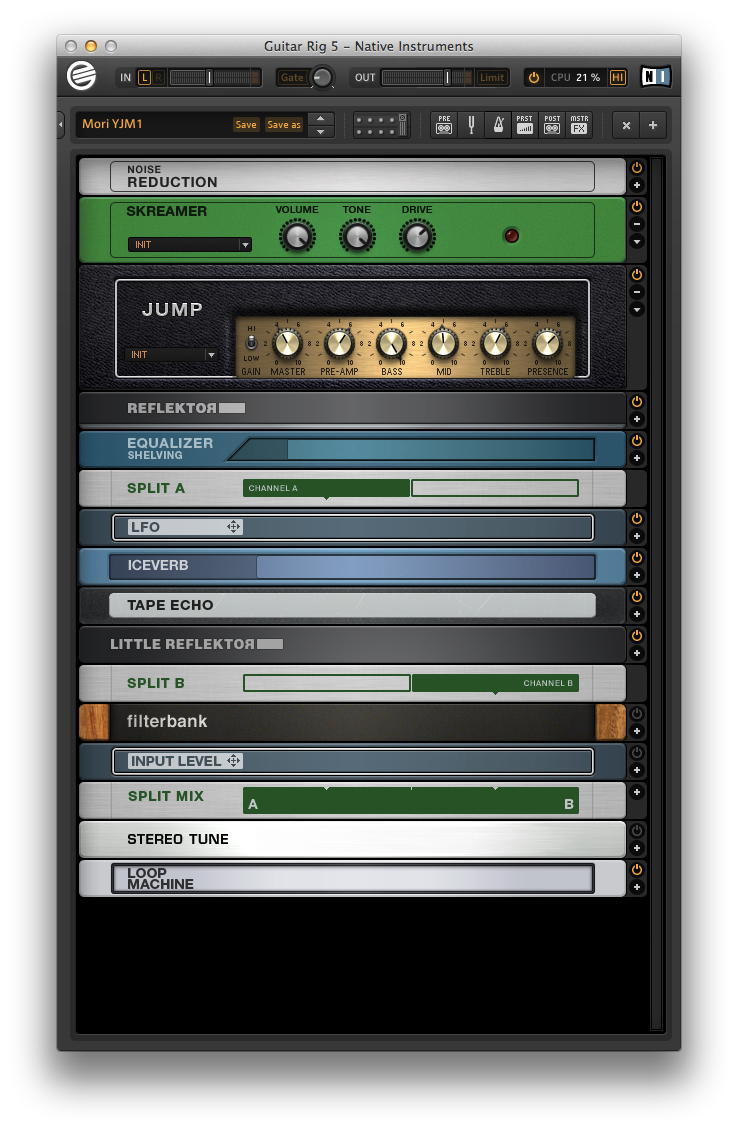Open the POST tapedeck module
738x1130 pixels.
click(552, 125)
